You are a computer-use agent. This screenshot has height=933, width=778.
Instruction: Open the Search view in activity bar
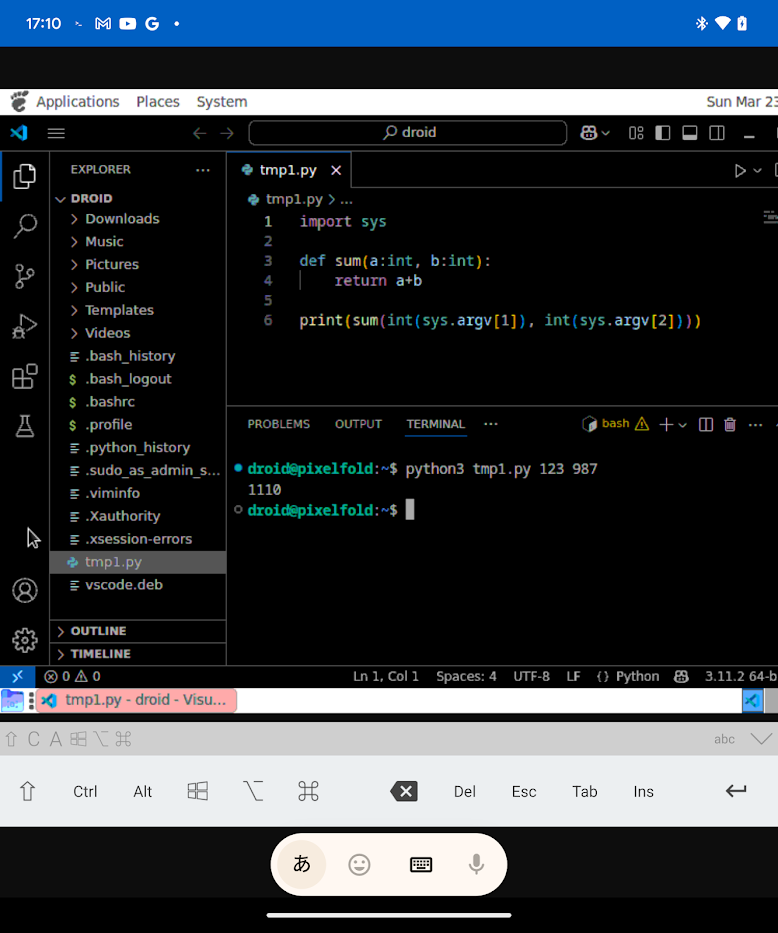click(x=24, y=226)
